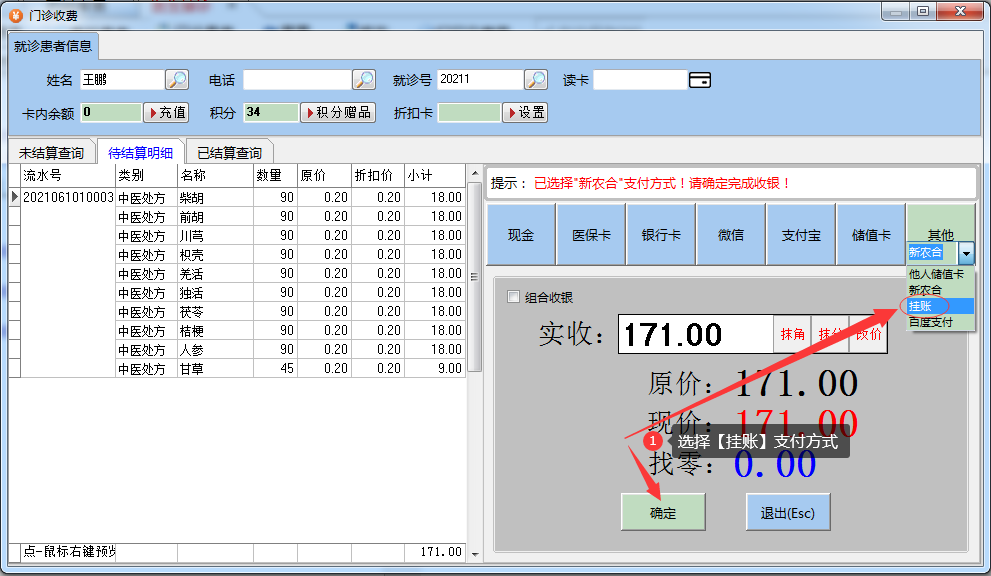The image size is (991, 576).
Task: Select the 柴胡 row name cell
Action: (x=215, y=197)
